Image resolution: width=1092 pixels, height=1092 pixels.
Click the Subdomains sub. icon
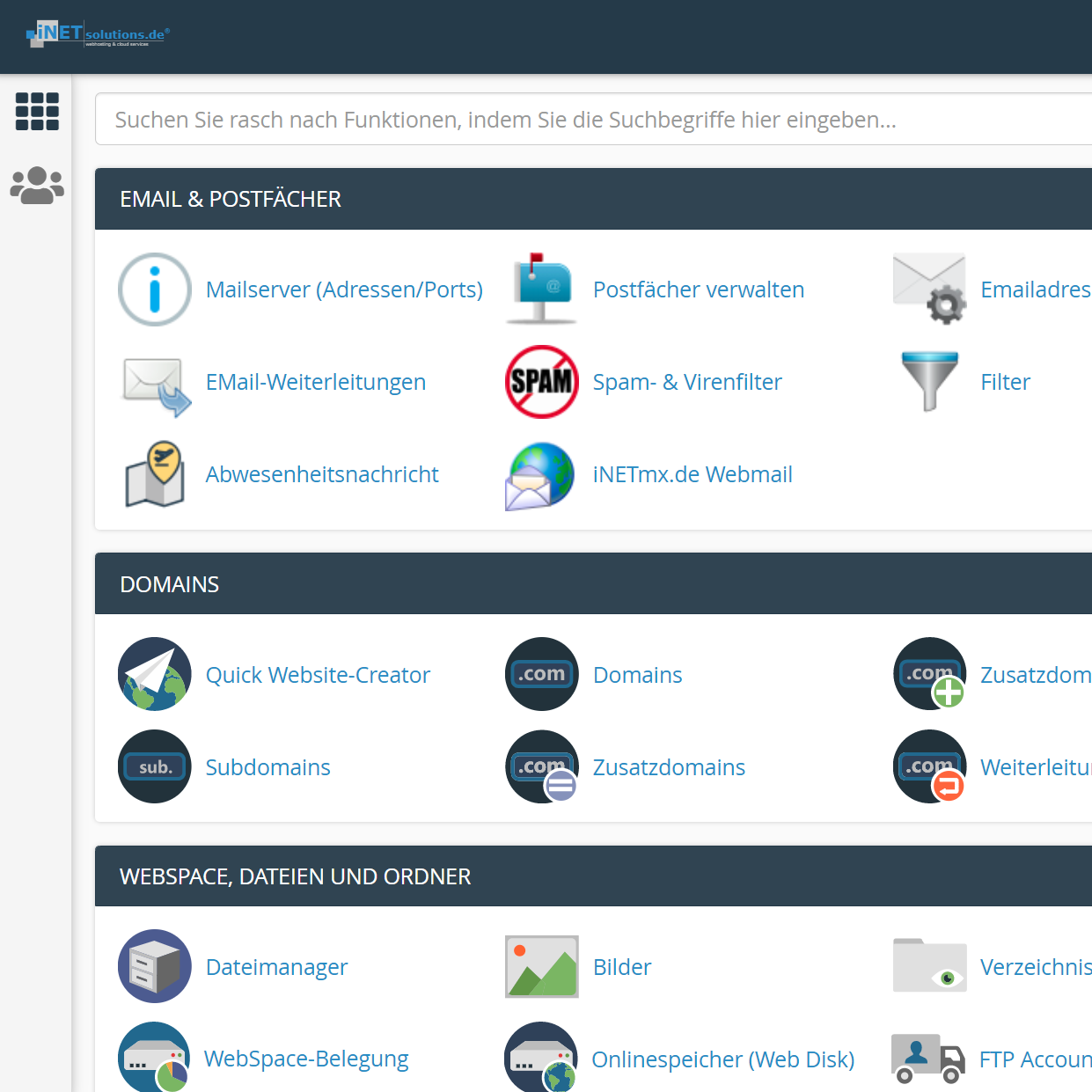(x=155, y=767)
